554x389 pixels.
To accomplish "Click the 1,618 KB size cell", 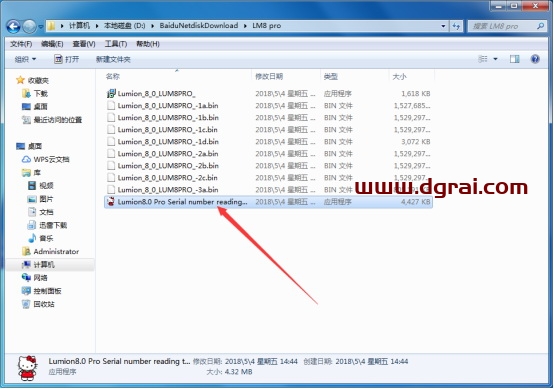I will click(x=416, y=94).
